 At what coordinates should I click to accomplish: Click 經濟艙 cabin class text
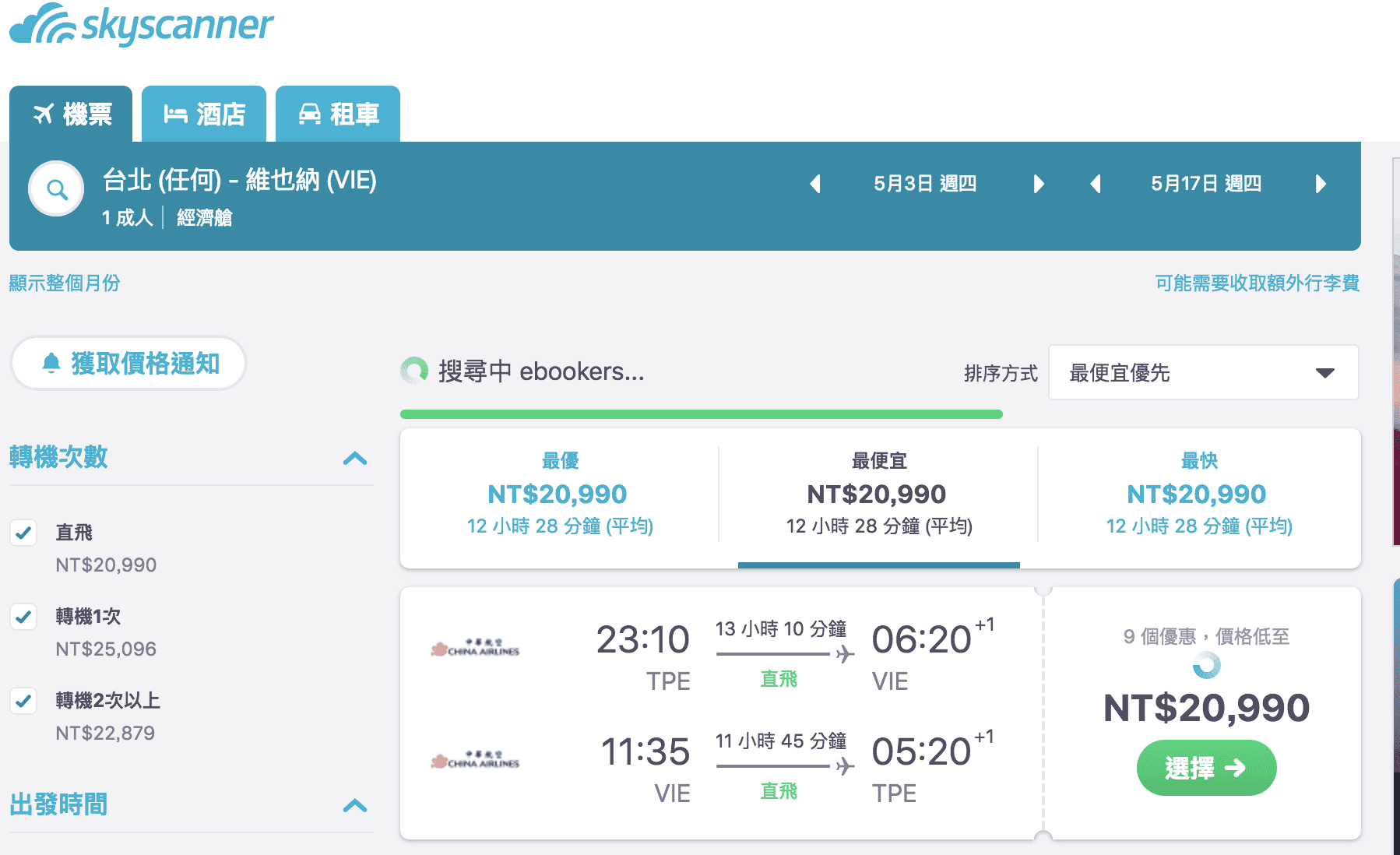coord(204,217)
